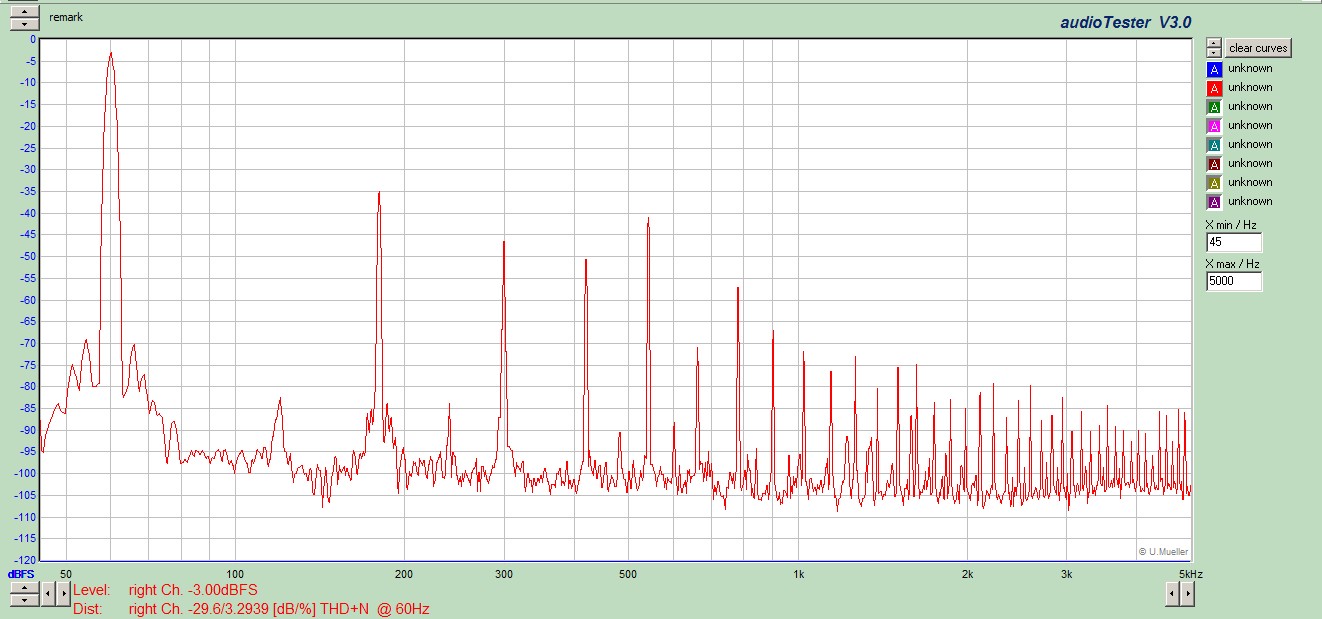
Task: Click left arrow button at the chart's bottom-right
Action: click(x=1172, y=594)
